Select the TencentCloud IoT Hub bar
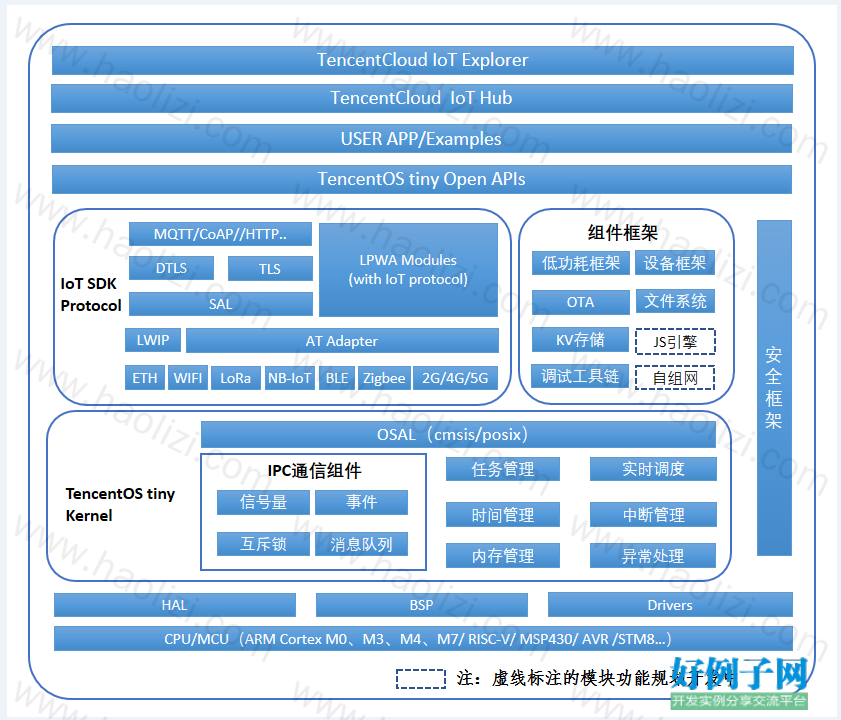 click(x=422, y=98)
